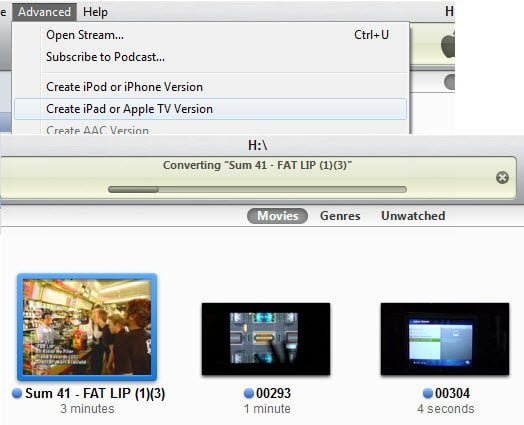Cancel the Sum 41 conversion
The image size is (524, 425).
coord(502,177)
